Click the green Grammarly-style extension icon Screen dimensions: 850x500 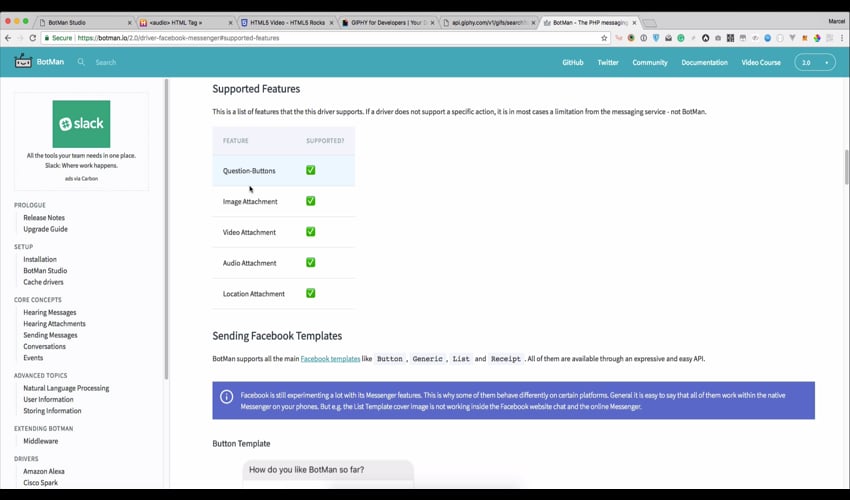tap(681, 38)
